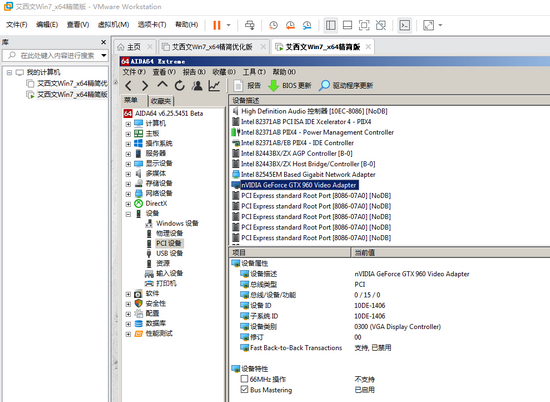The width and height of the screenshot is (550, 402).
Task: Revert to the previous snapshot
Action: (x=290, y=25)
